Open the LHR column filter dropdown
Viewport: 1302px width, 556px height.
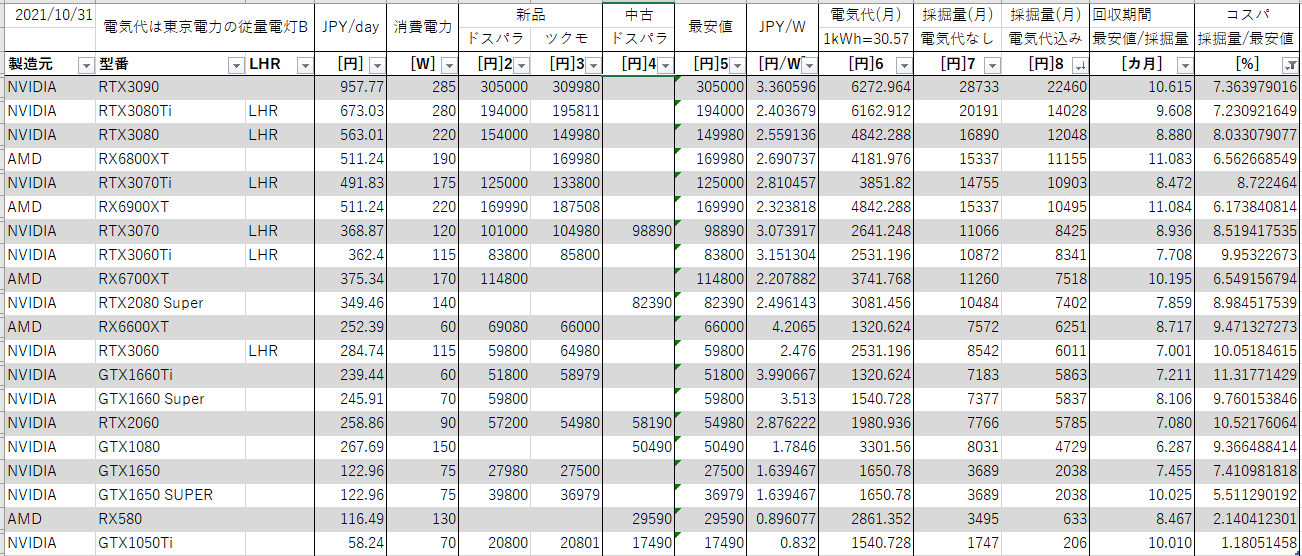coord(305,64)
